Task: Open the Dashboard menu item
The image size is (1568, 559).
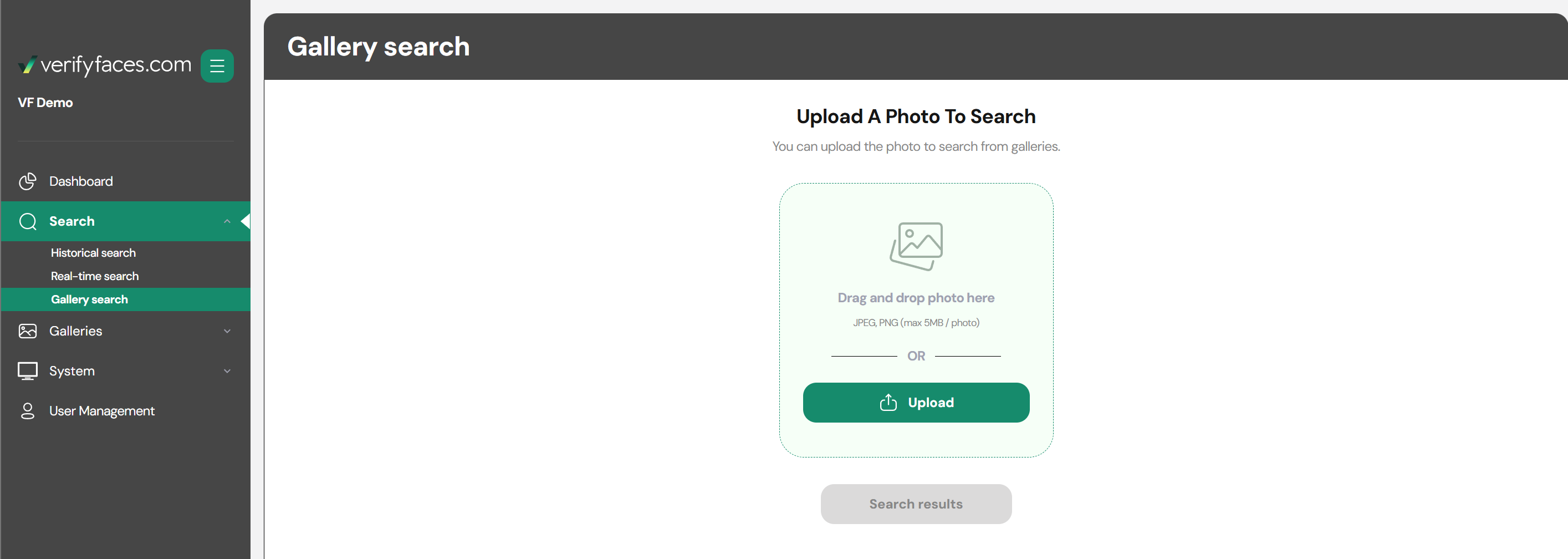Action: point(81,181)
